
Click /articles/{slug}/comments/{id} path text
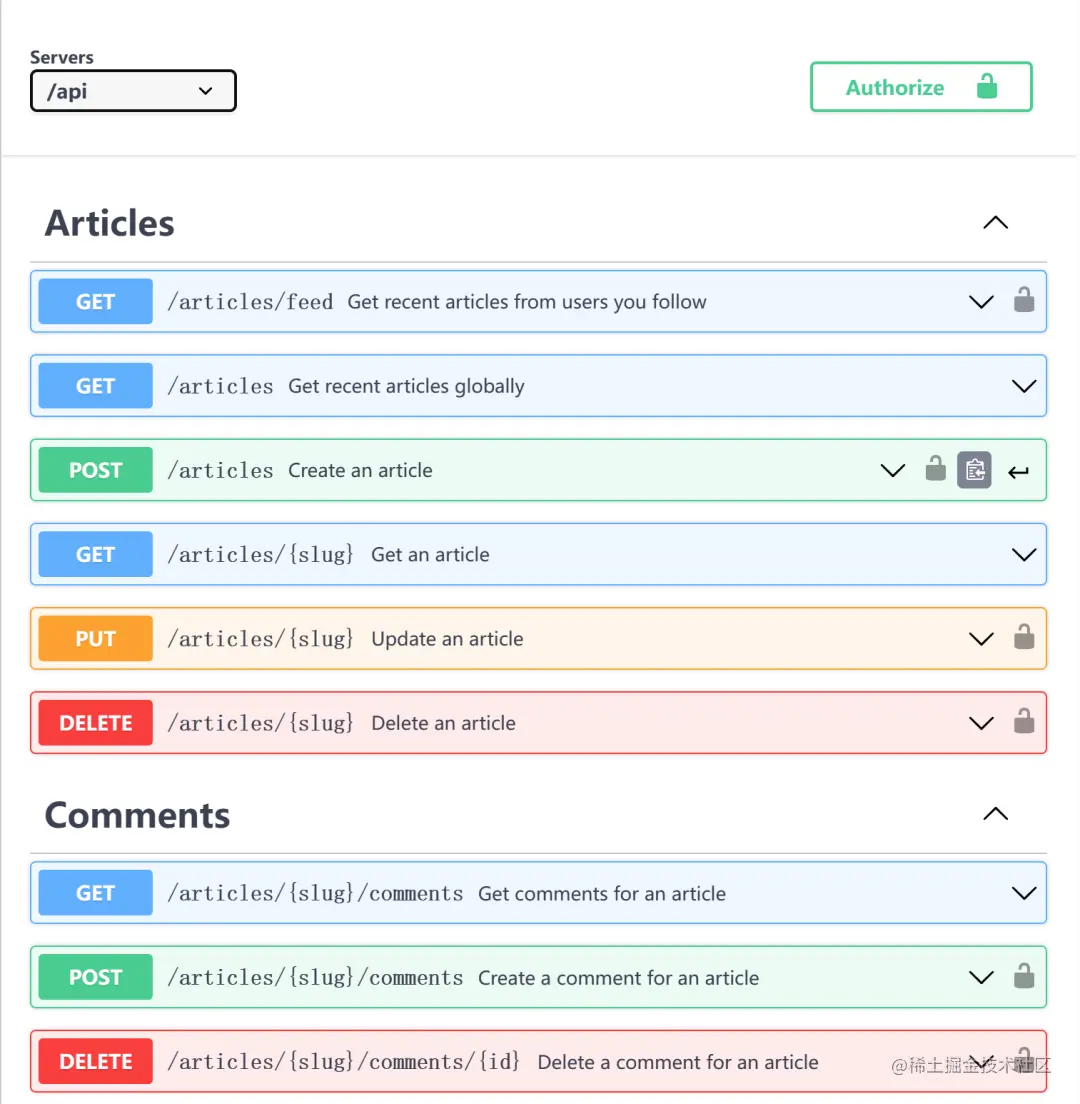(343, 1062)
